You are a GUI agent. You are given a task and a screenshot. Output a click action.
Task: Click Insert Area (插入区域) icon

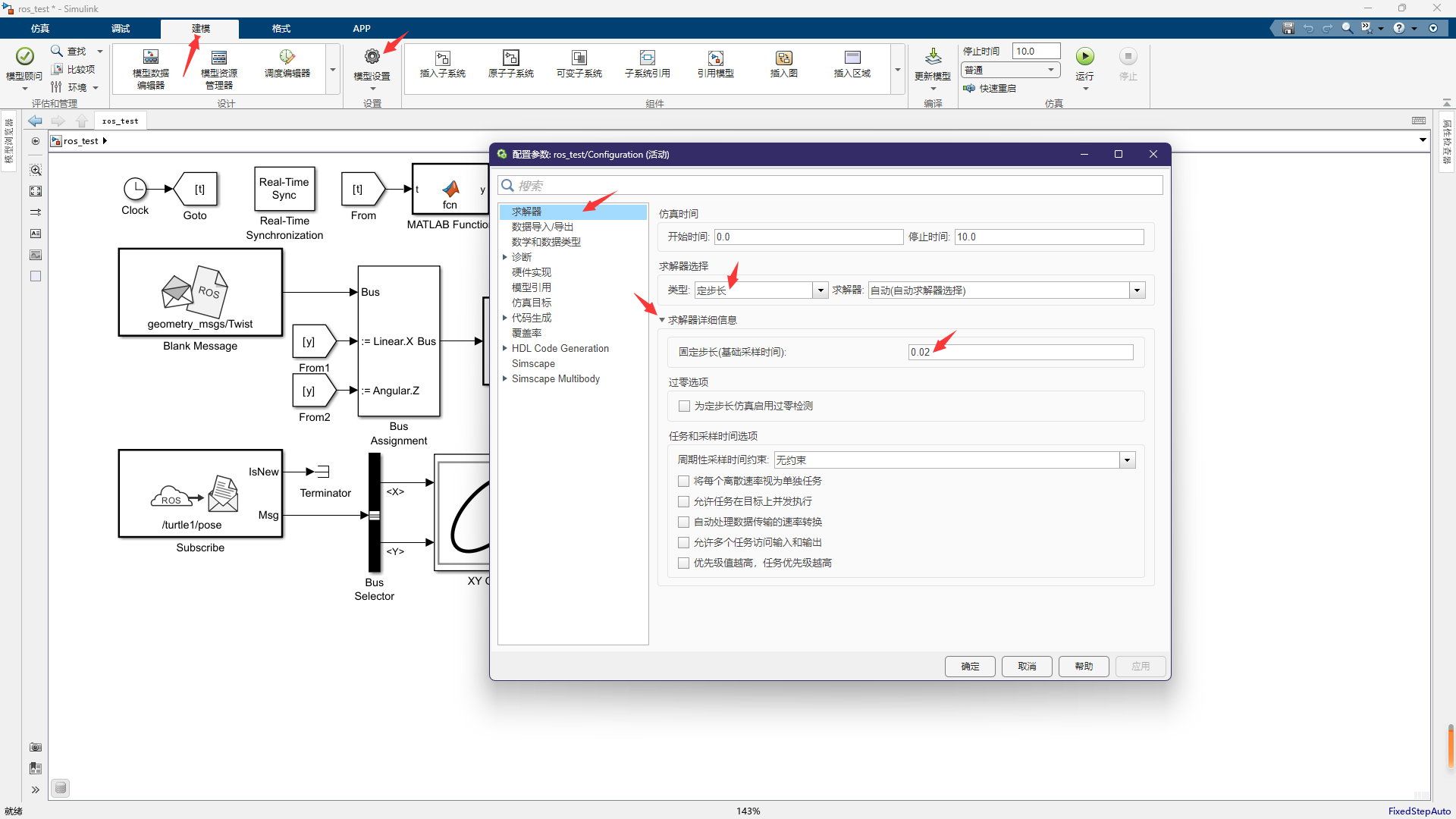pyautogui.click(x=852, y=58)
